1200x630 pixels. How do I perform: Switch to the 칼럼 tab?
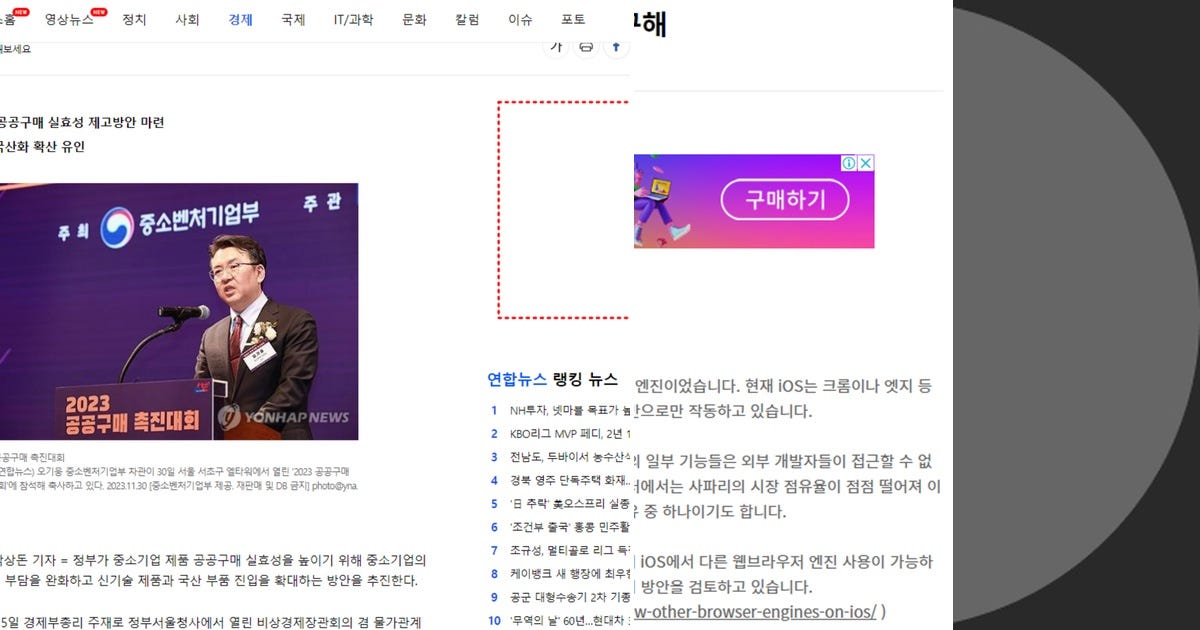tap(466, 20)
